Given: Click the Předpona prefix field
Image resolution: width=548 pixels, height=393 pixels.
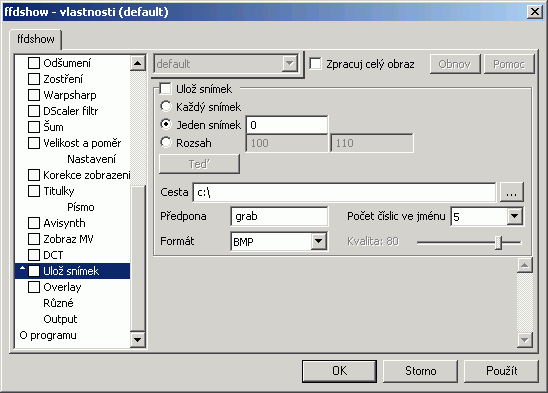Looking at the screenshot, I should [279, 216].
